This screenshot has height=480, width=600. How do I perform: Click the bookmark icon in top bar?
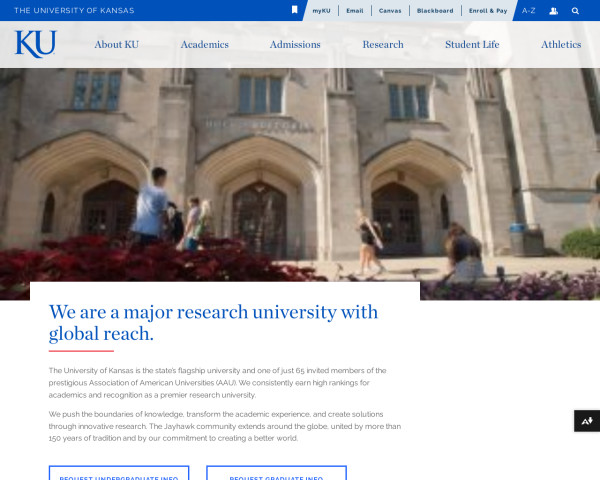click(x=294, y=10)
